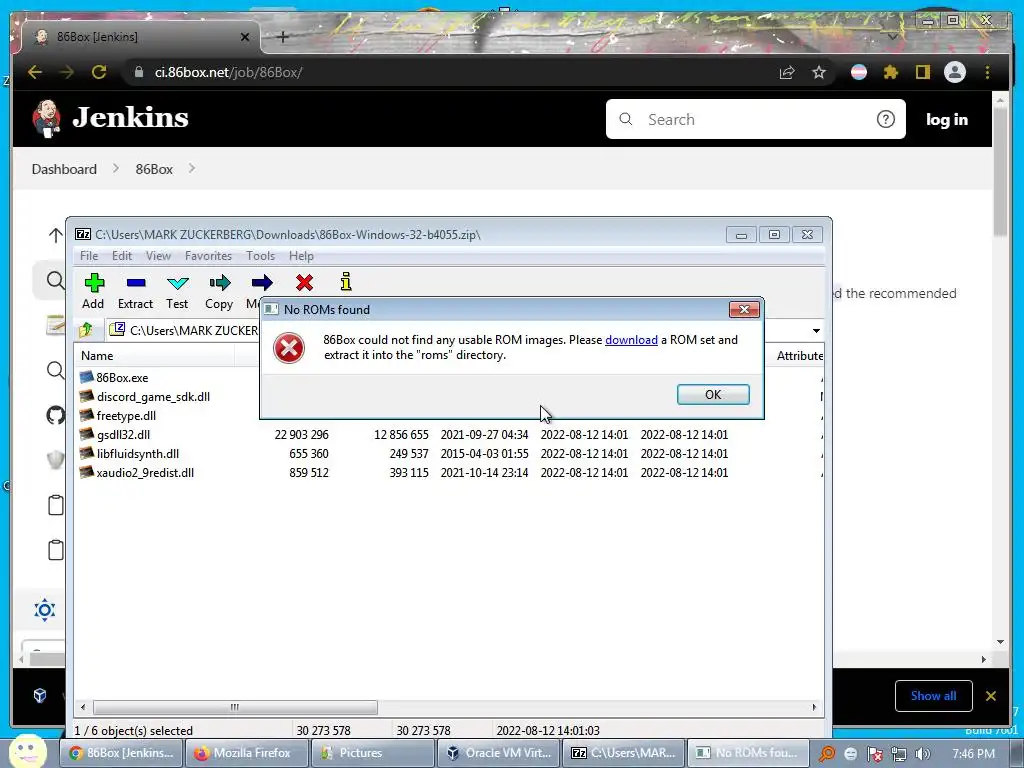This screenshot has width=1024, height=768.
Task: Click the Move arrow icon in 7-Zip toolbar
Action: 262,283
